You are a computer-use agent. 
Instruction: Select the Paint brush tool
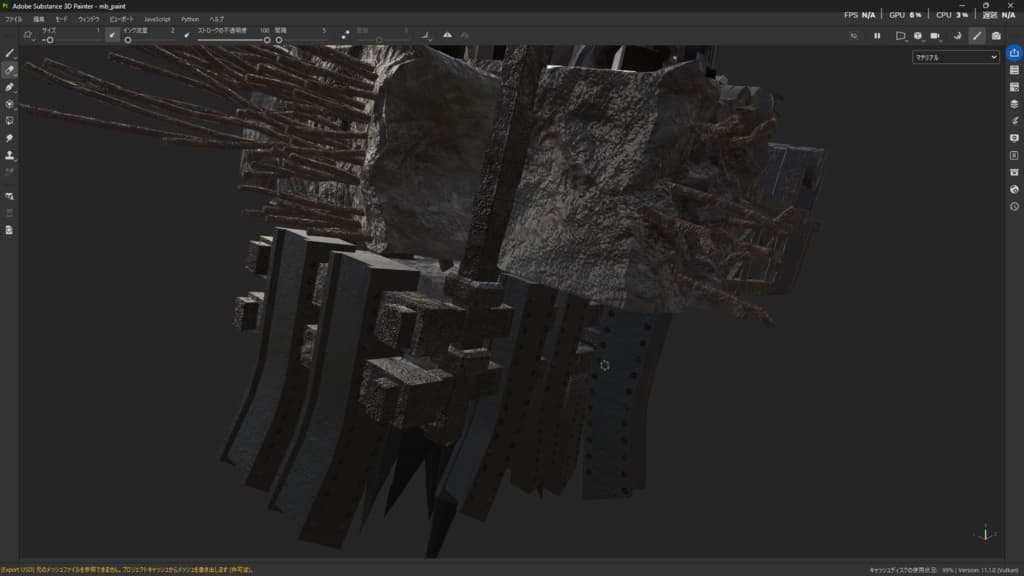(x=9, y=53)
